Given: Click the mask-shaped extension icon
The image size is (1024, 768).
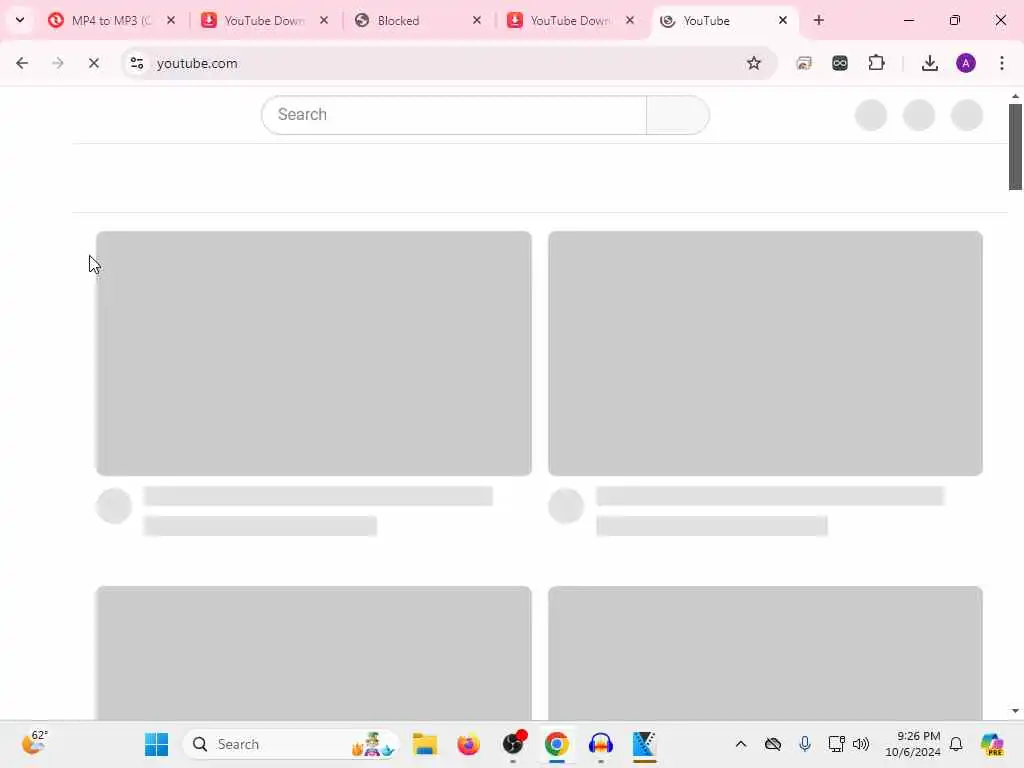Looking at the screenshot, I should [840, 63].
